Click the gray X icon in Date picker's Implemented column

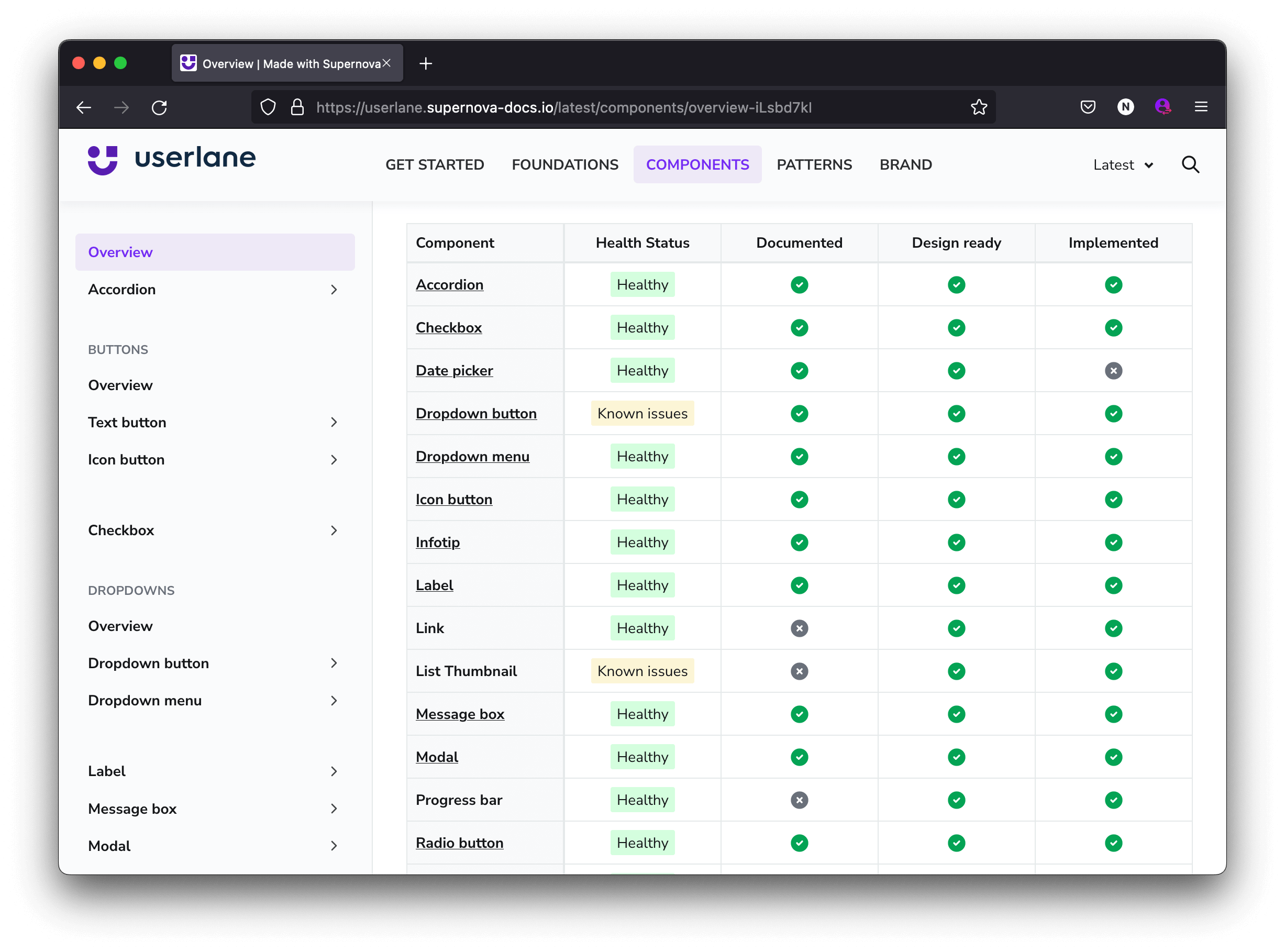[1113, 371]
